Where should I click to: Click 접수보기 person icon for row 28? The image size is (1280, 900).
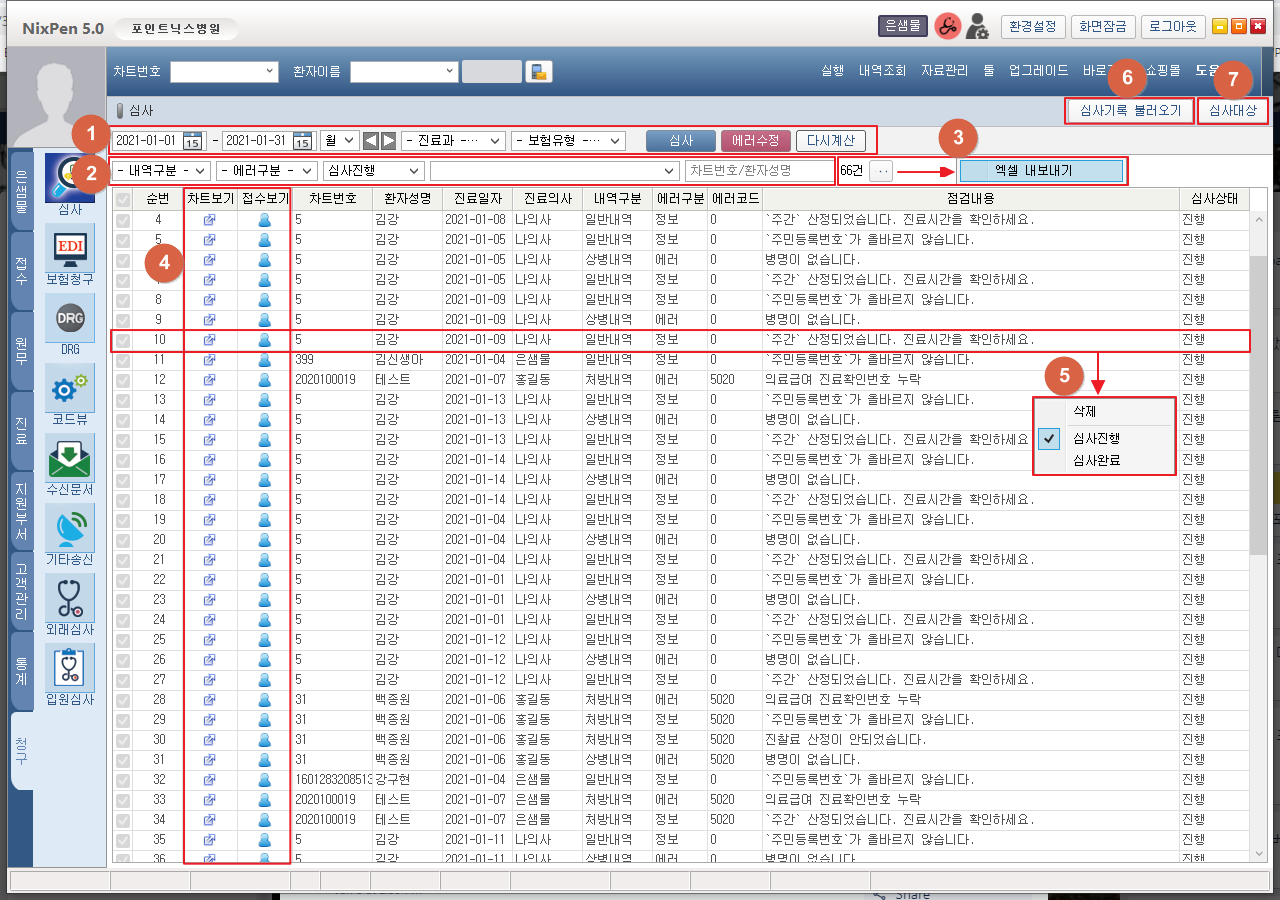[x=264, y=700]
